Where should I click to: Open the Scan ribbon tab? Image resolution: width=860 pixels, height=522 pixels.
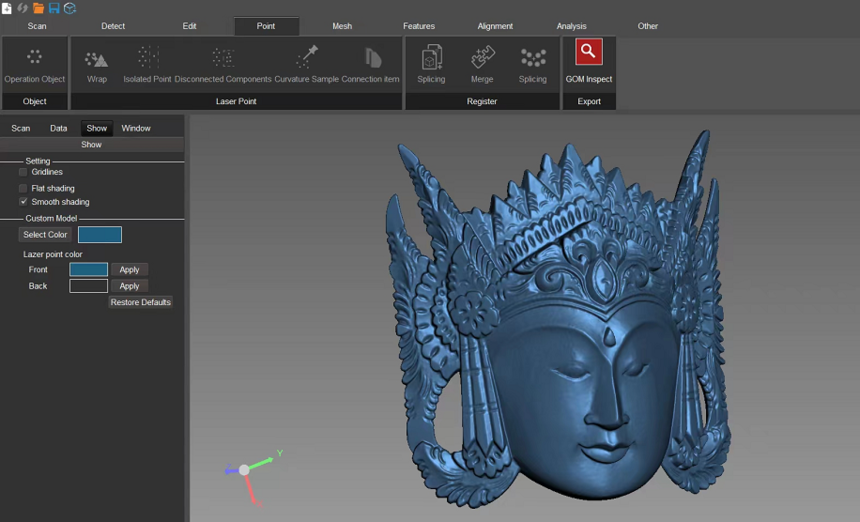[x=37, y=26]
